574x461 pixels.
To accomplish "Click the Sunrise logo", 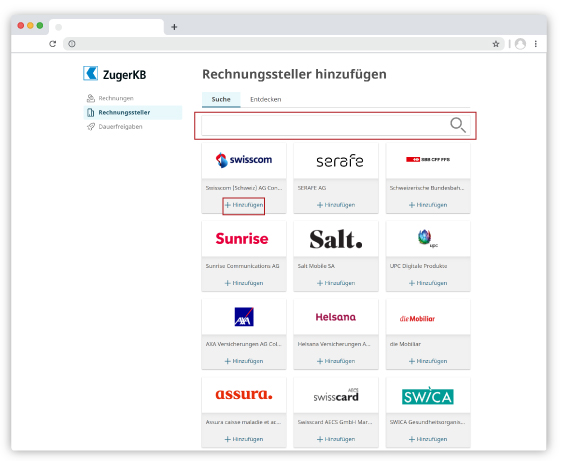I will click(242, 239).
